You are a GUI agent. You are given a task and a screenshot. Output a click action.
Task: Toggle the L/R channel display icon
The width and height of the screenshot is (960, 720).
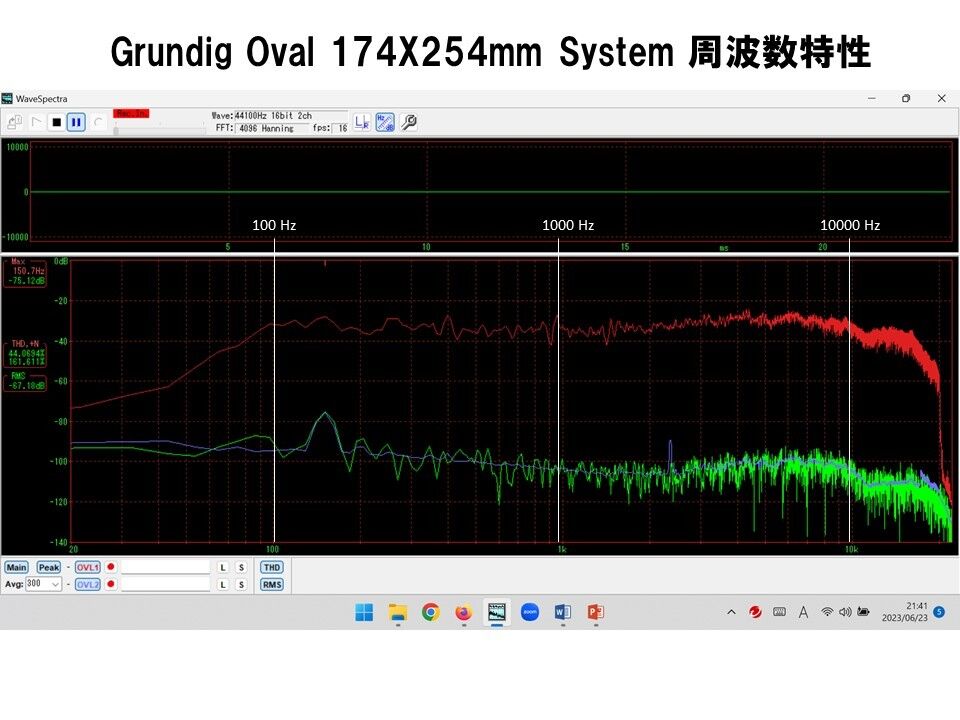pyautogui.click(x=362, y=122)
